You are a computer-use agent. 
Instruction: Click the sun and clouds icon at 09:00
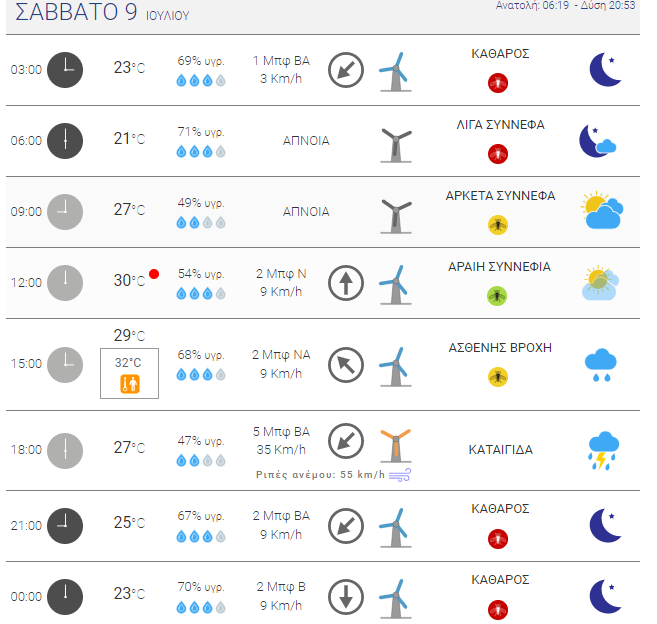click(602, 210)
